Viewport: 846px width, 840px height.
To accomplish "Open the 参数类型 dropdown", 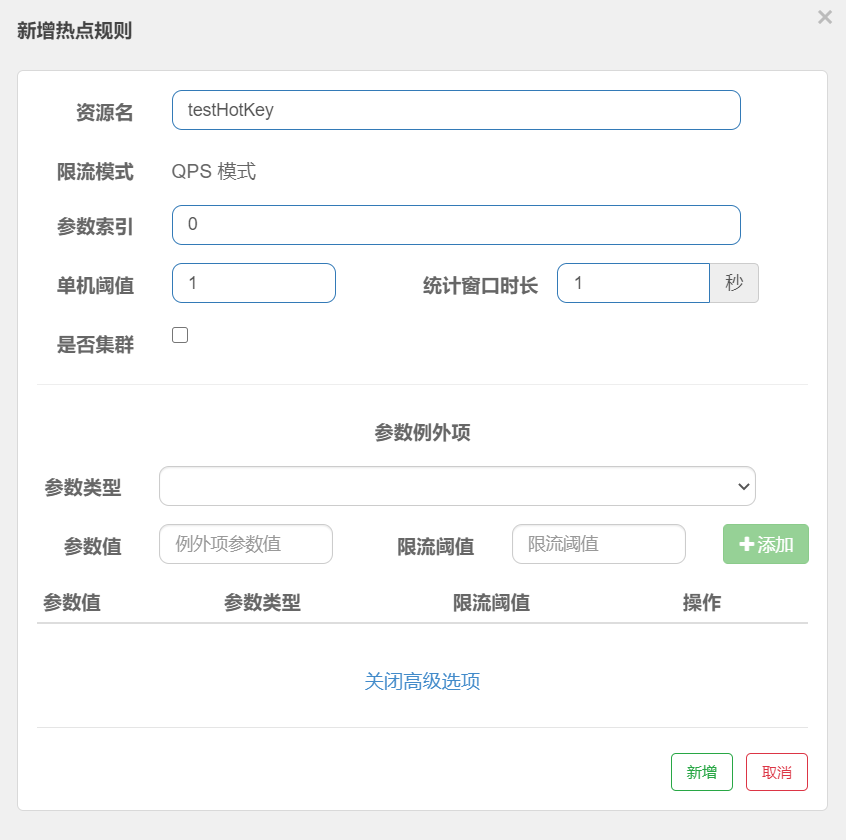I will pyautogui.click(x=456, y=486).
